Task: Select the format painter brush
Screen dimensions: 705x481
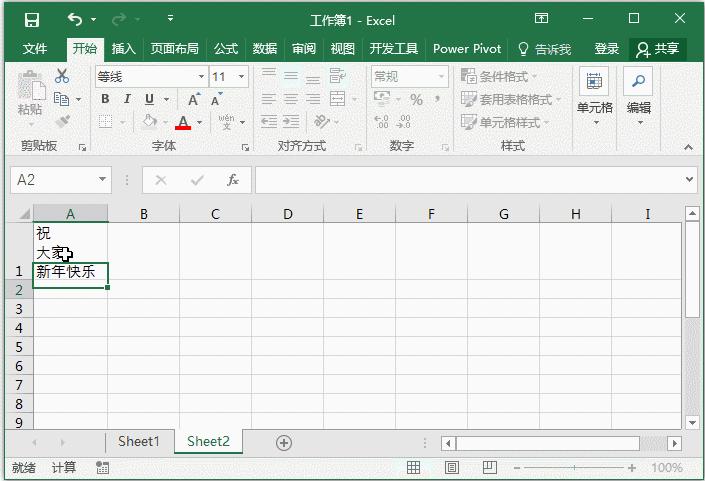Action: [62, 121]
